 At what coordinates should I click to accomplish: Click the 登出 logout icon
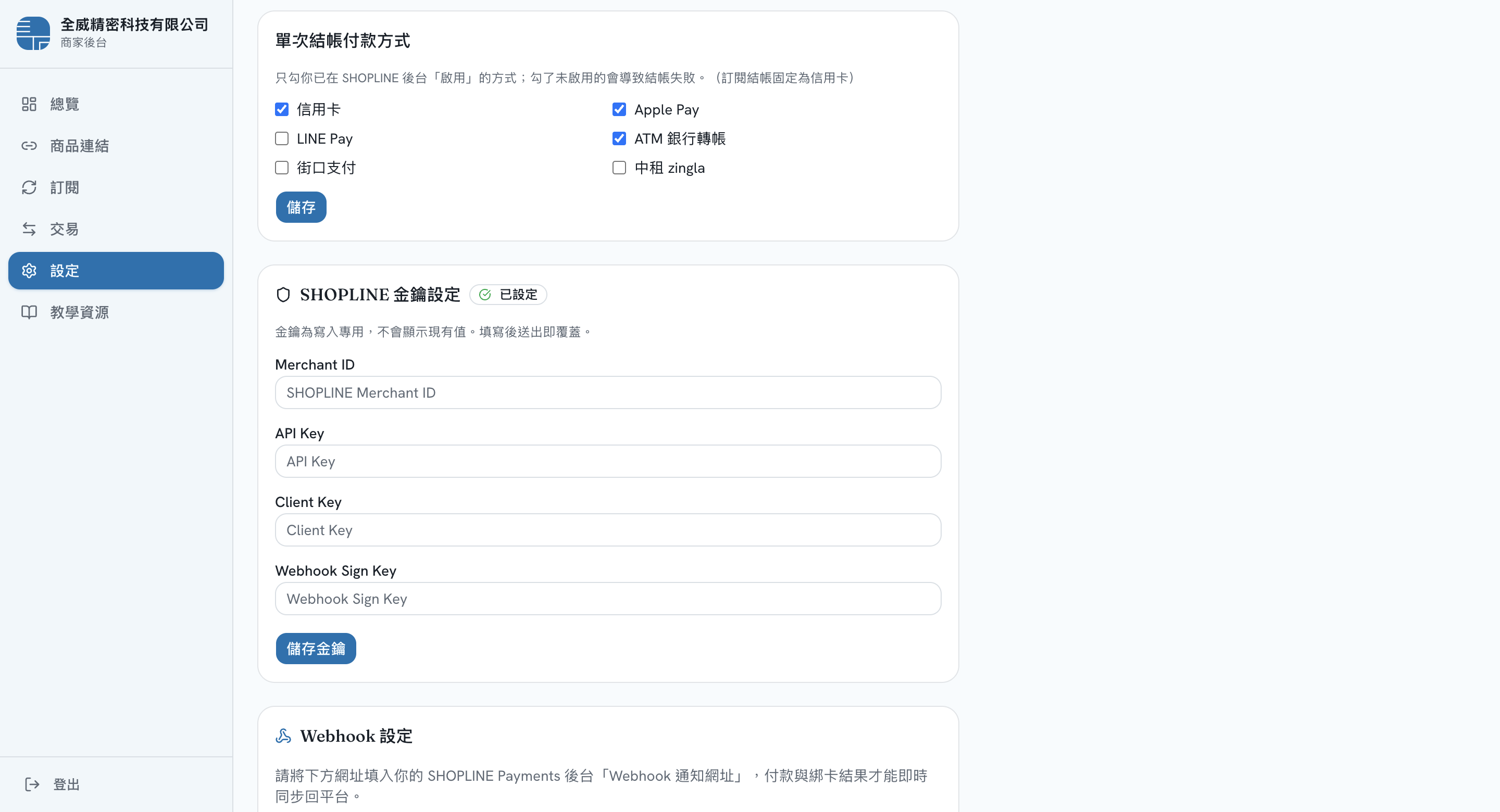[32, 784]
